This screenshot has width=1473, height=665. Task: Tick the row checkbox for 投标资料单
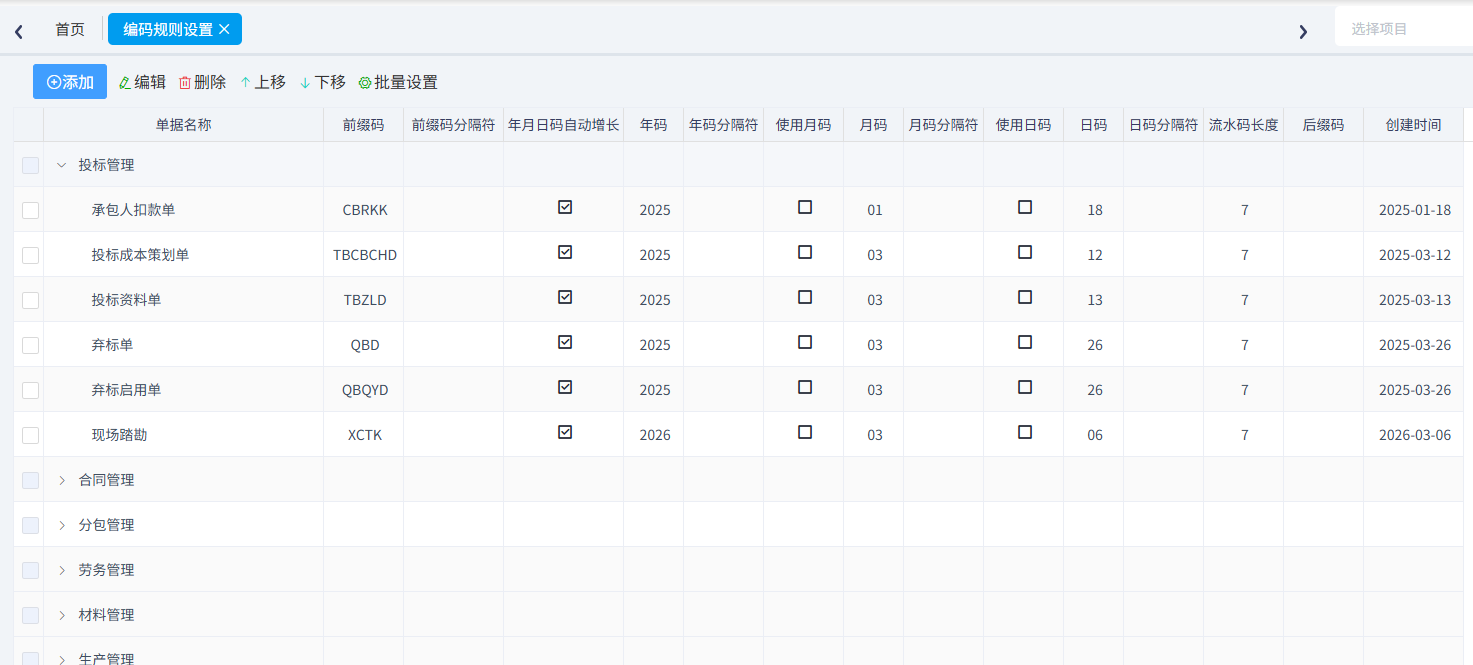click(x=30, y=300)
